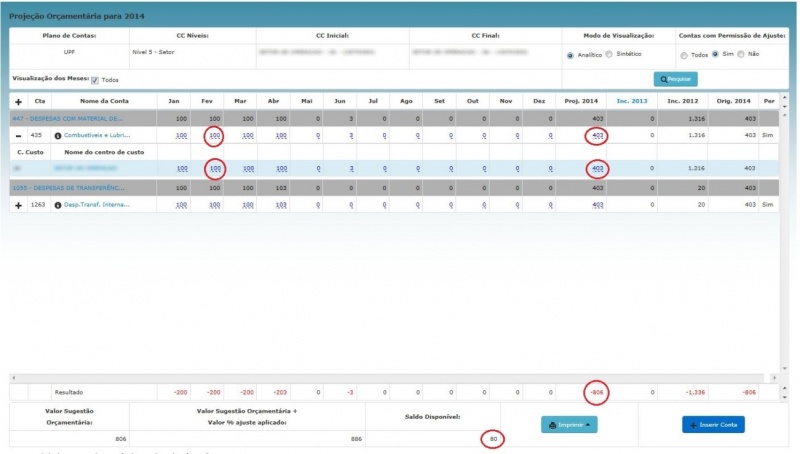Click the Resultado Proj. 2014 total -806
Screen dimensions: 800x454
pyautogui.click(x=596, y=393)
